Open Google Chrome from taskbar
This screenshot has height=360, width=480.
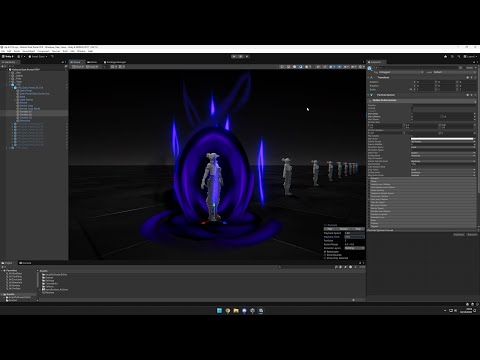pos(228,311)
